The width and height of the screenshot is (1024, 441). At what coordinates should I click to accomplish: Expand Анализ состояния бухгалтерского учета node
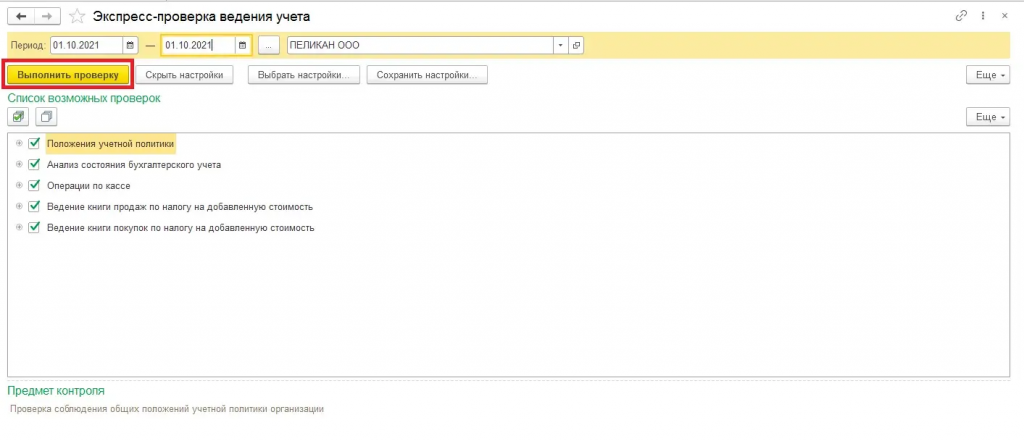[x=19, y=165]
